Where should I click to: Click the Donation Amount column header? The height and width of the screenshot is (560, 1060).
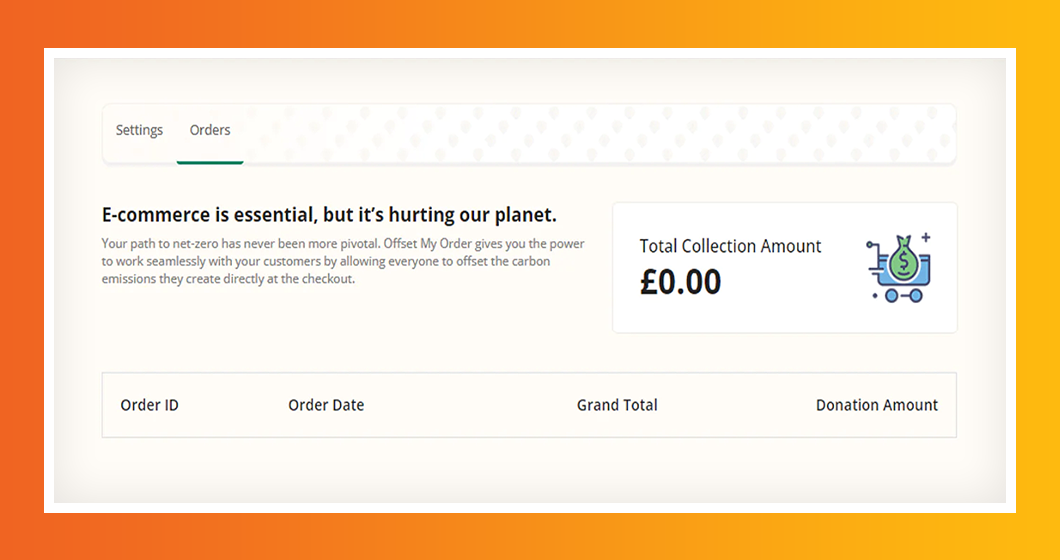pyautogui.click(x=876, y=406)
